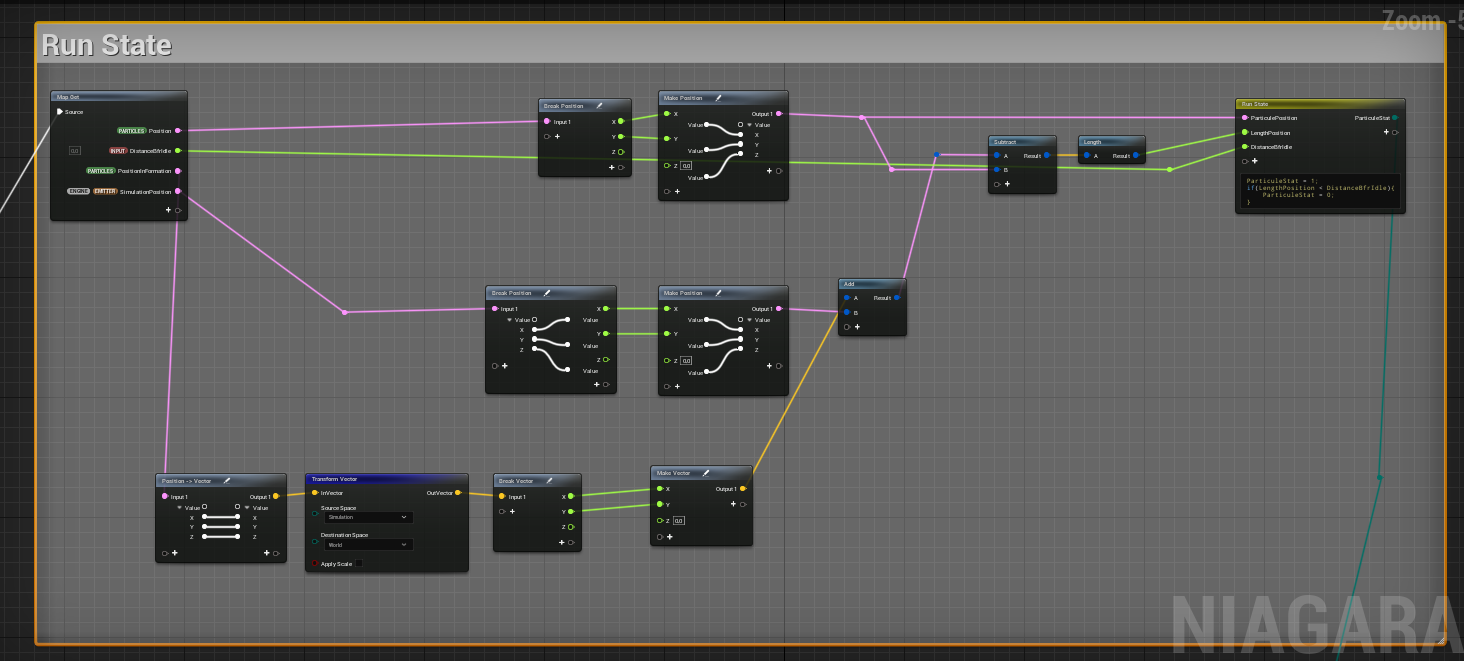Viewport: 1464px width, 661px height.
Task: Click pencil icon on Position -> Vector node
Action: [x=227, y=481]
